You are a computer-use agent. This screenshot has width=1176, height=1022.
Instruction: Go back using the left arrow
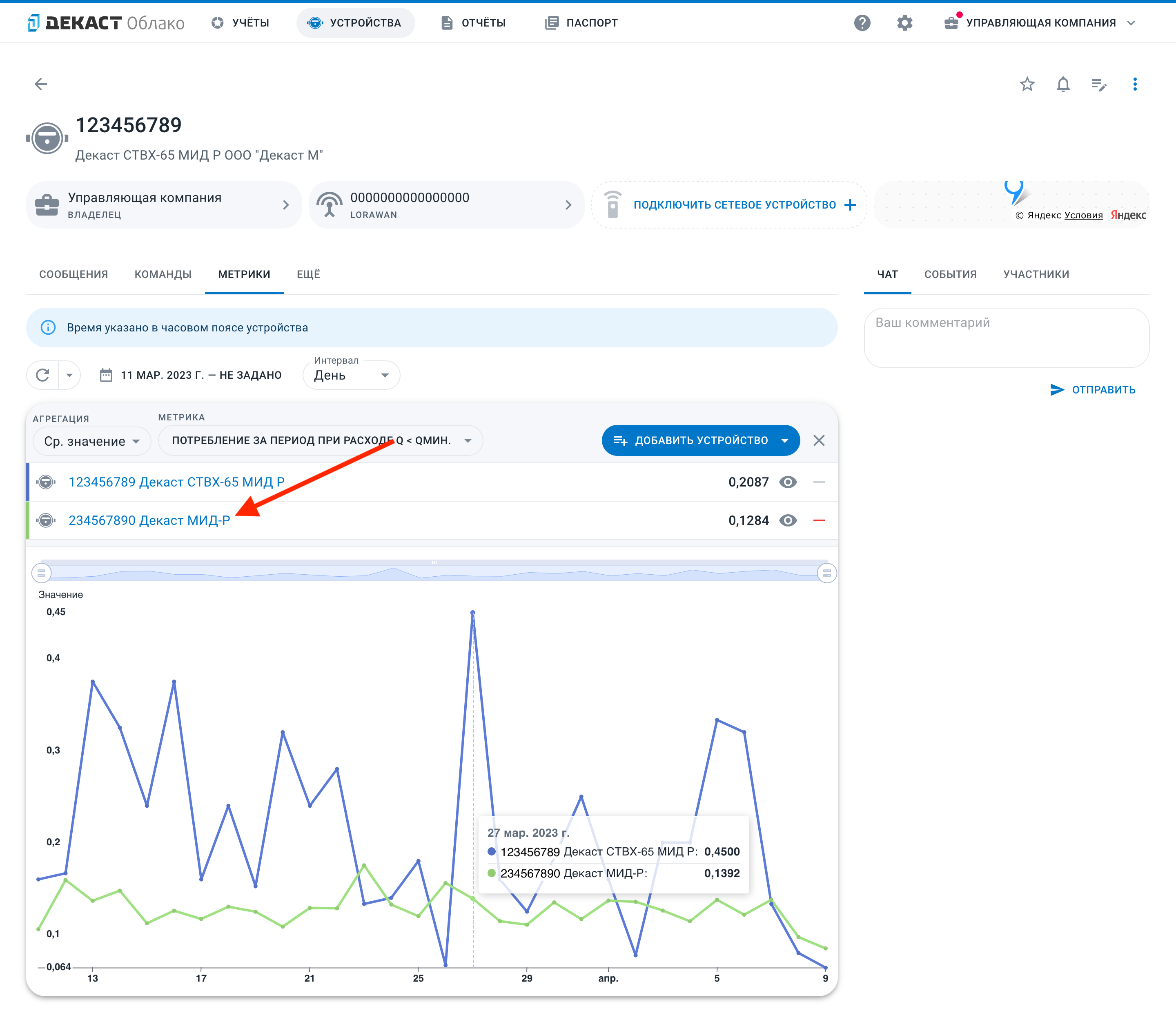tap(41, 84)
